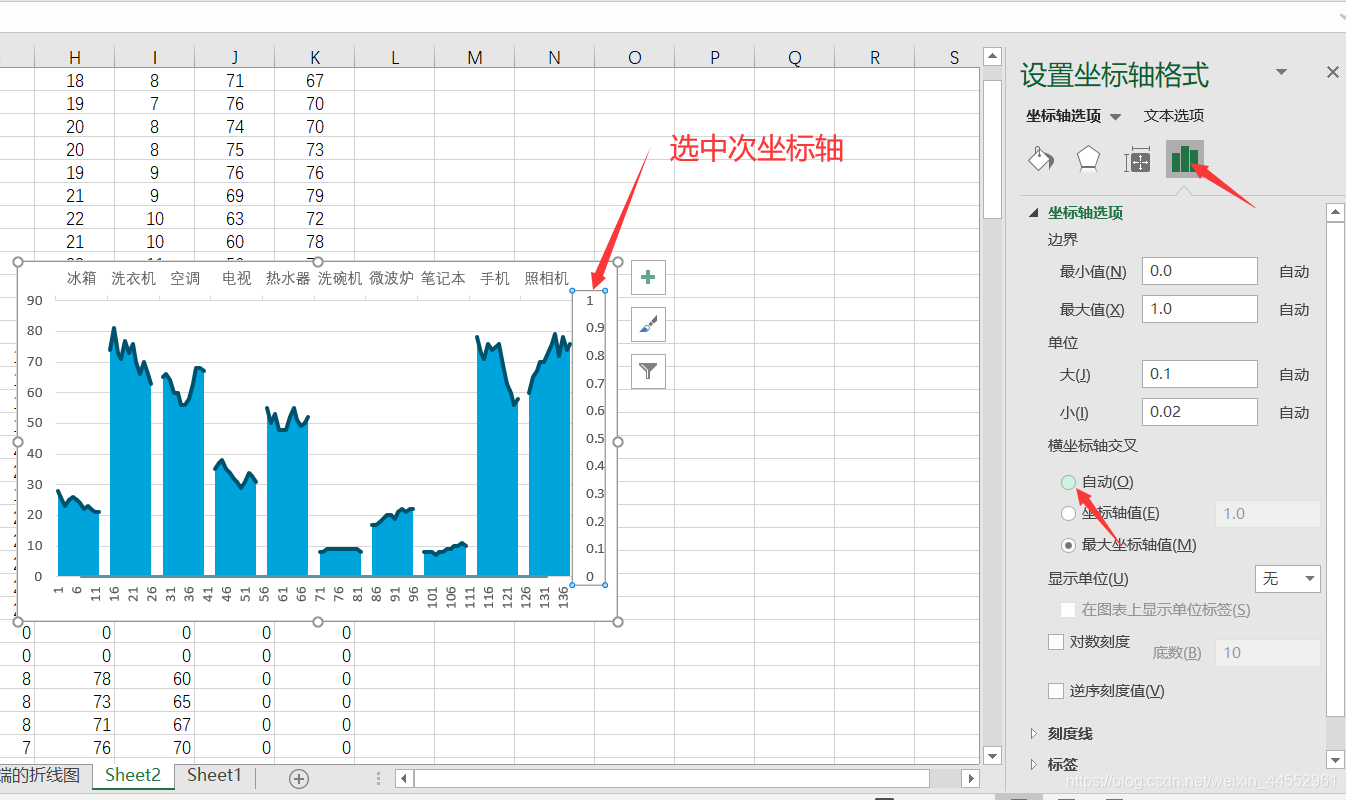Expand the 标签 section
This screenshot has width=1346, height=800.
(1033, 764)
